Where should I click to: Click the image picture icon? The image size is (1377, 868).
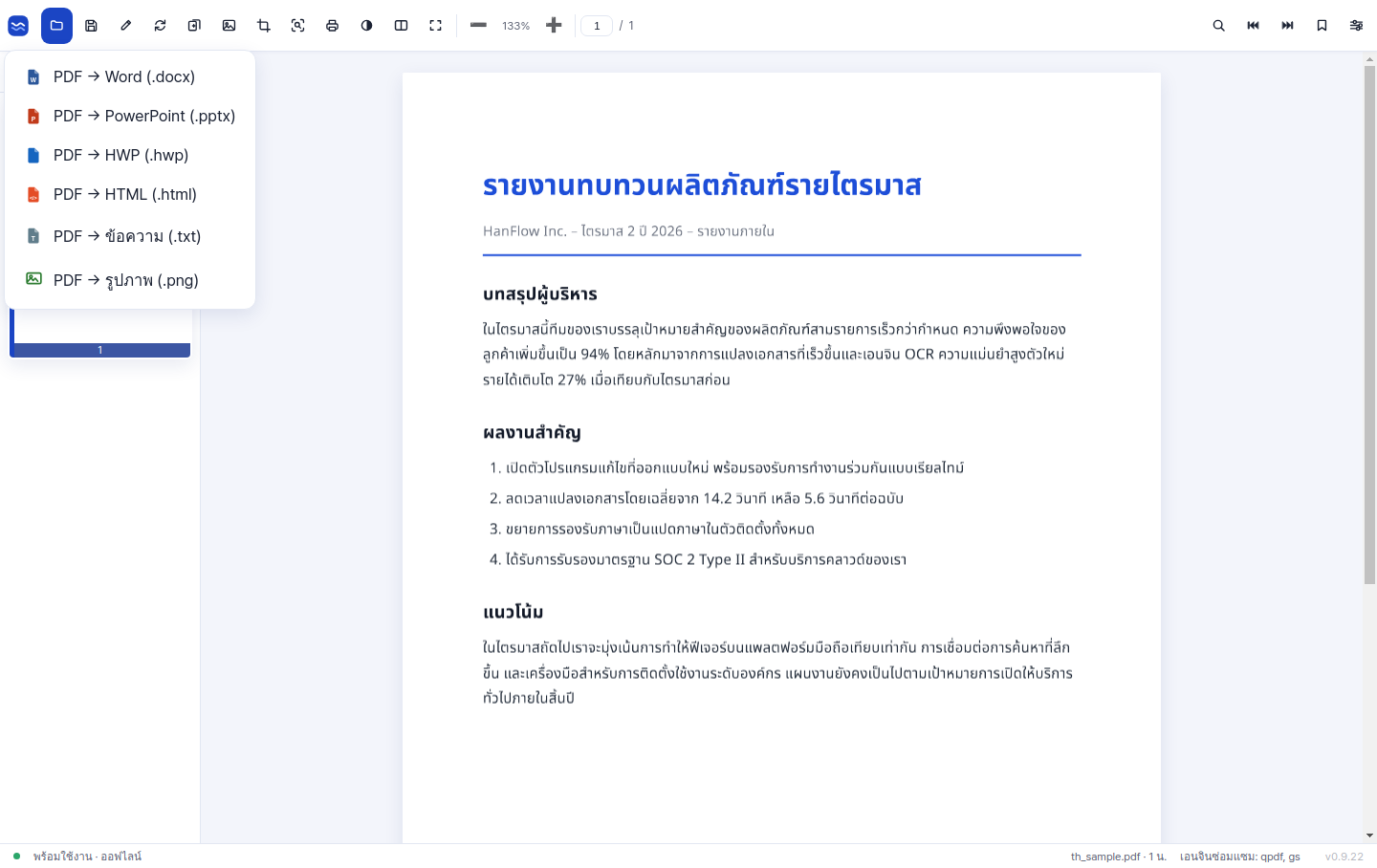pyautogui.click(x=229, y=26)
